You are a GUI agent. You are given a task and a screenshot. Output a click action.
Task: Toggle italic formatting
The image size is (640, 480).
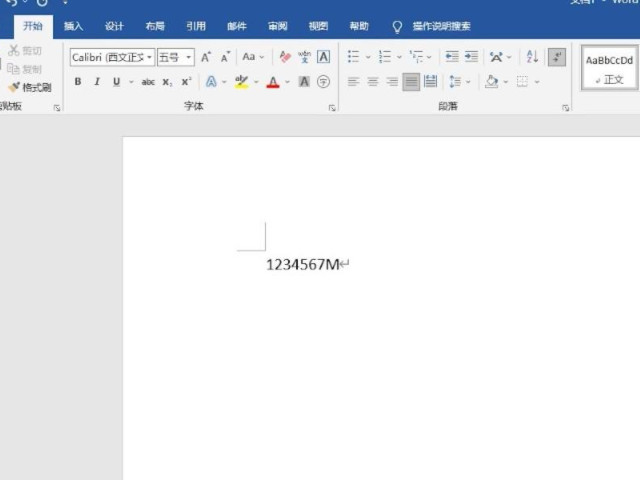point(97,82)
